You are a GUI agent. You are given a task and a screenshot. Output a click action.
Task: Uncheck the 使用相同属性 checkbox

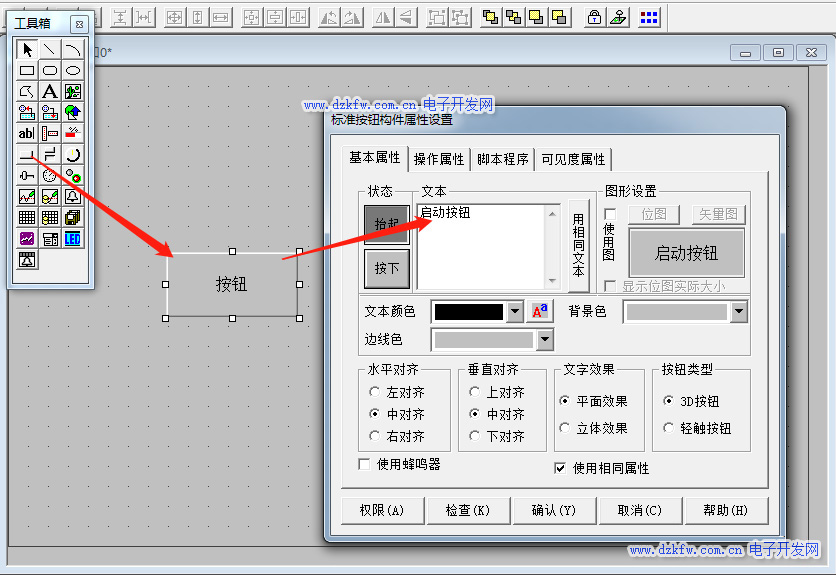(x=560, y=468)
